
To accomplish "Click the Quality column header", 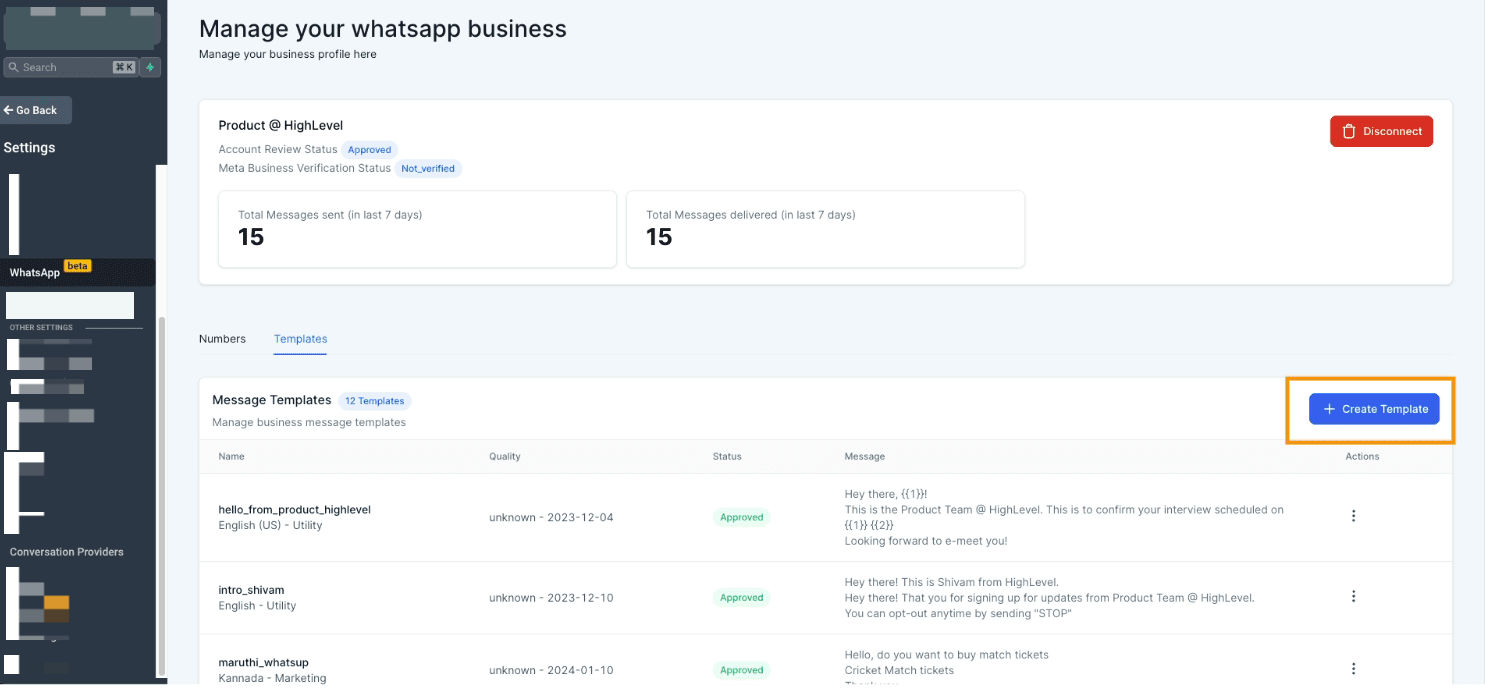I will pos(504,456).
